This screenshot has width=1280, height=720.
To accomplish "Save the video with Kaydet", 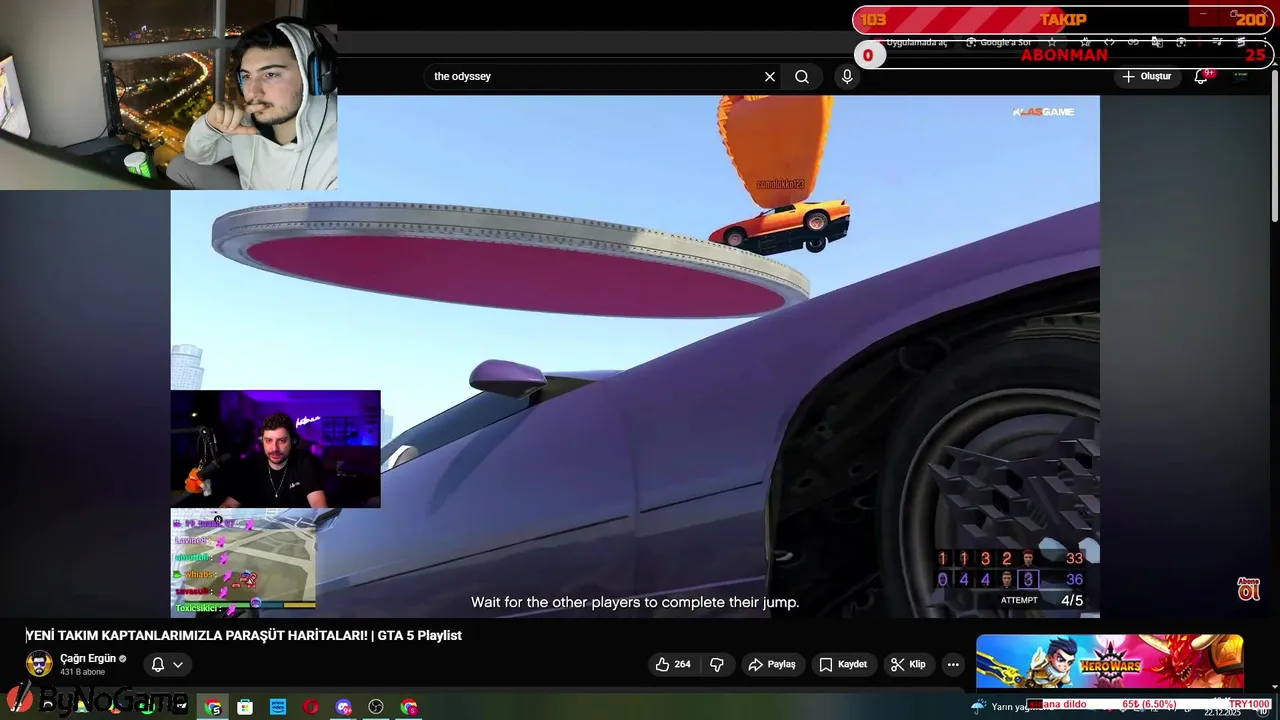I will click(843, 664).
